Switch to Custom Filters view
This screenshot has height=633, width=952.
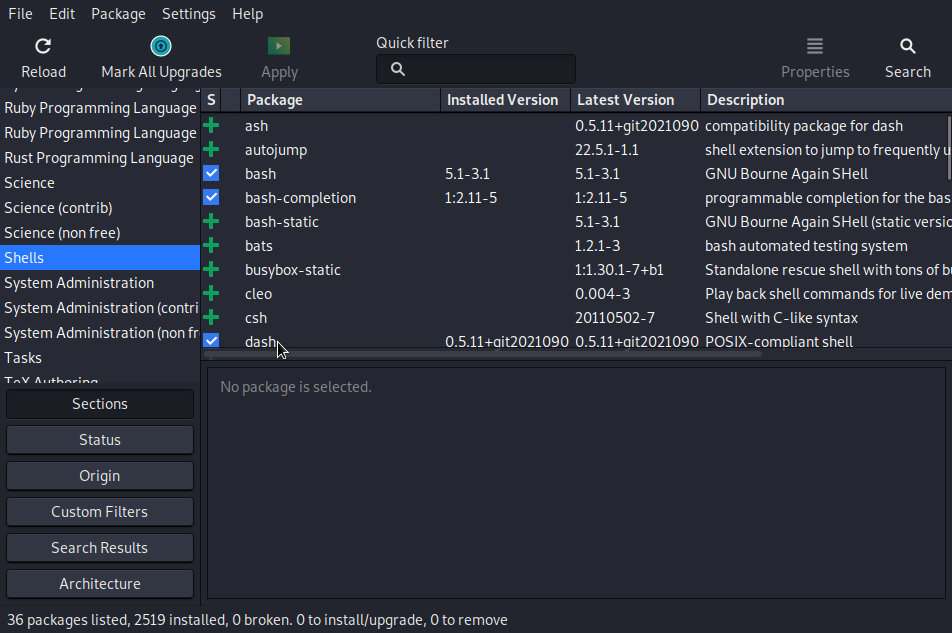tap(99, 511)
